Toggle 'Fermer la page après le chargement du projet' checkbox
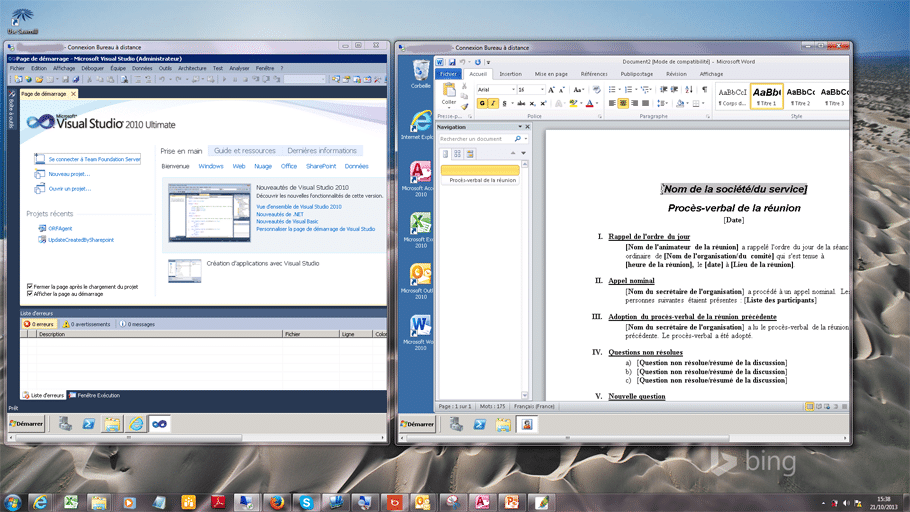This screenshot has height=512, width=910. pyautogui.click(x=30, y=286)
